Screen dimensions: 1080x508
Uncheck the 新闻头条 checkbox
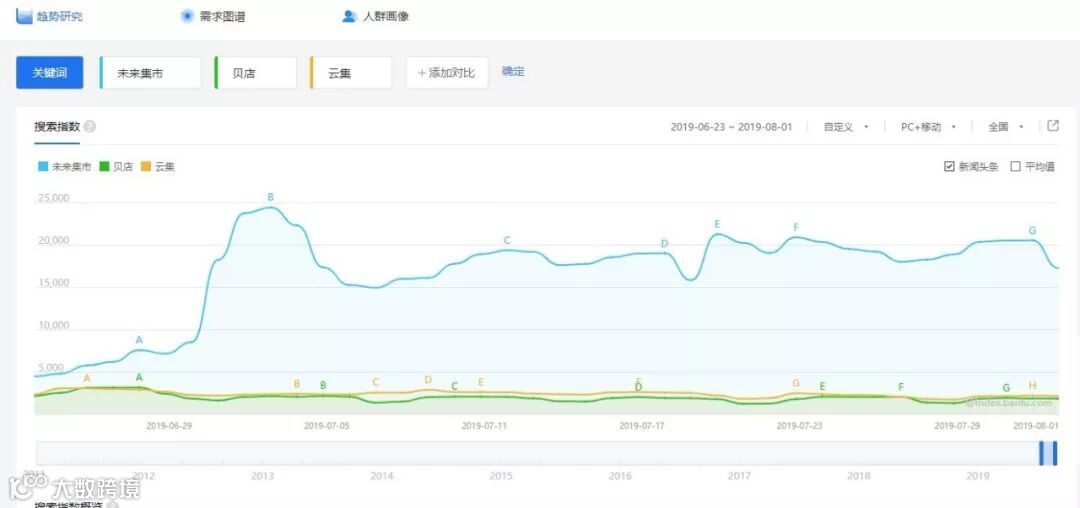pos(949,167)
